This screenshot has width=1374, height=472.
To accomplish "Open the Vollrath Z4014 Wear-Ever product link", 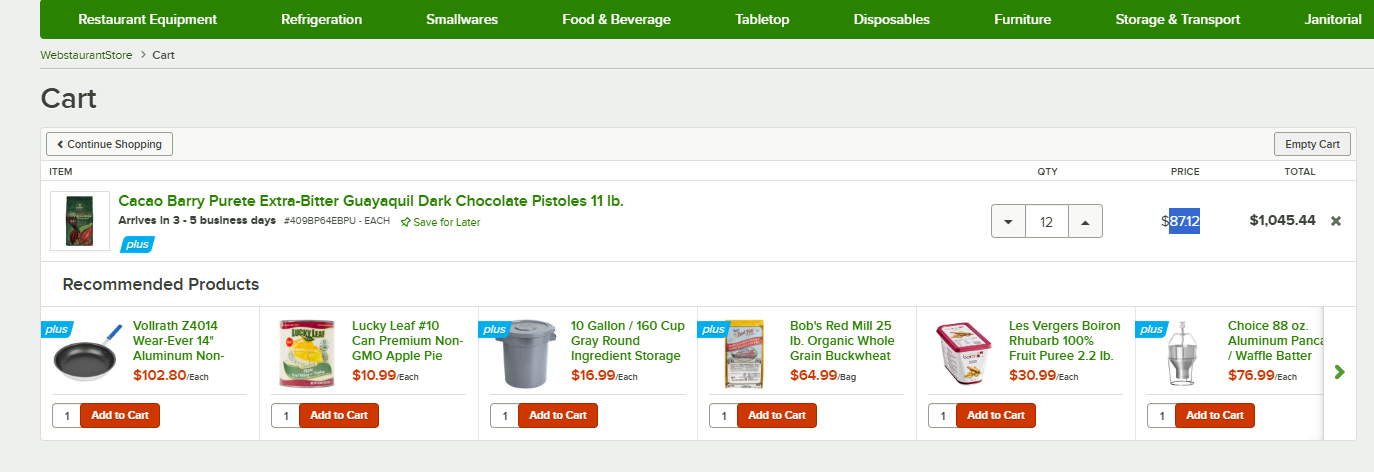I will tap(178, 341).
